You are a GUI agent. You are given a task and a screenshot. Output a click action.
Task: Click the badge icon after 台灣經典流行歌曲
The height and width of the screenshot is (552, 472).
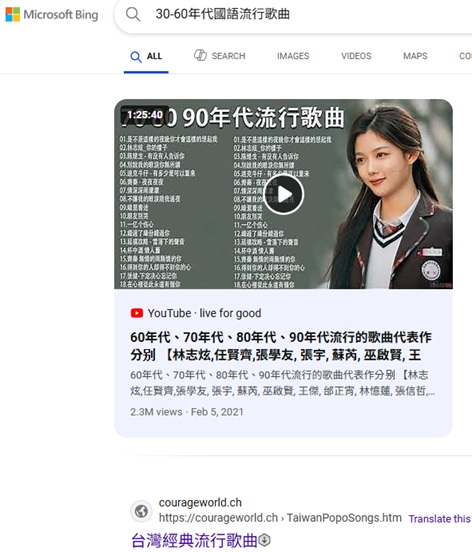tap(265, 540)
